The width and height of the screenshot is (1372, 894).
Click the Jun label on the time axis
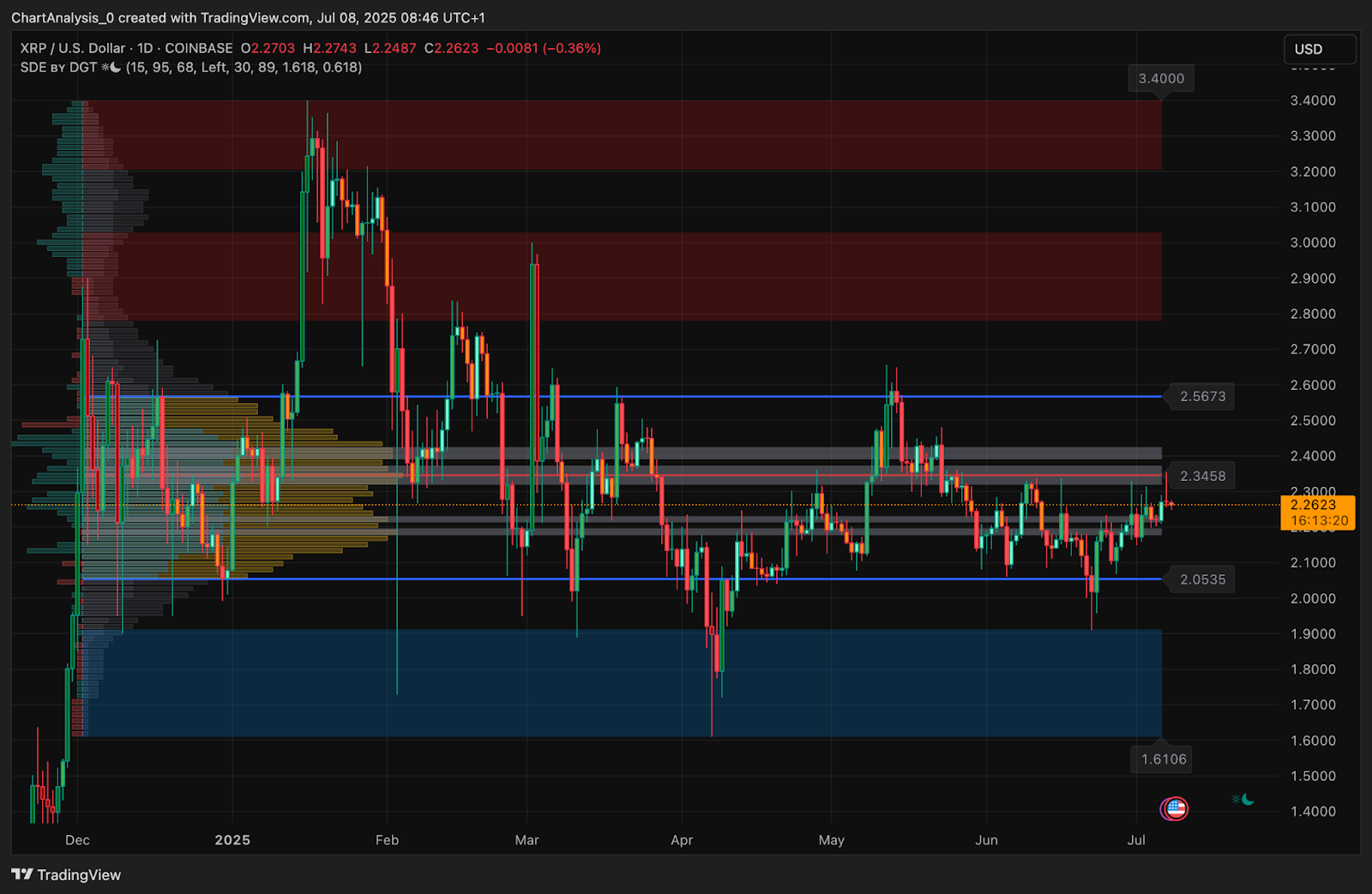(x=986, y=840)
